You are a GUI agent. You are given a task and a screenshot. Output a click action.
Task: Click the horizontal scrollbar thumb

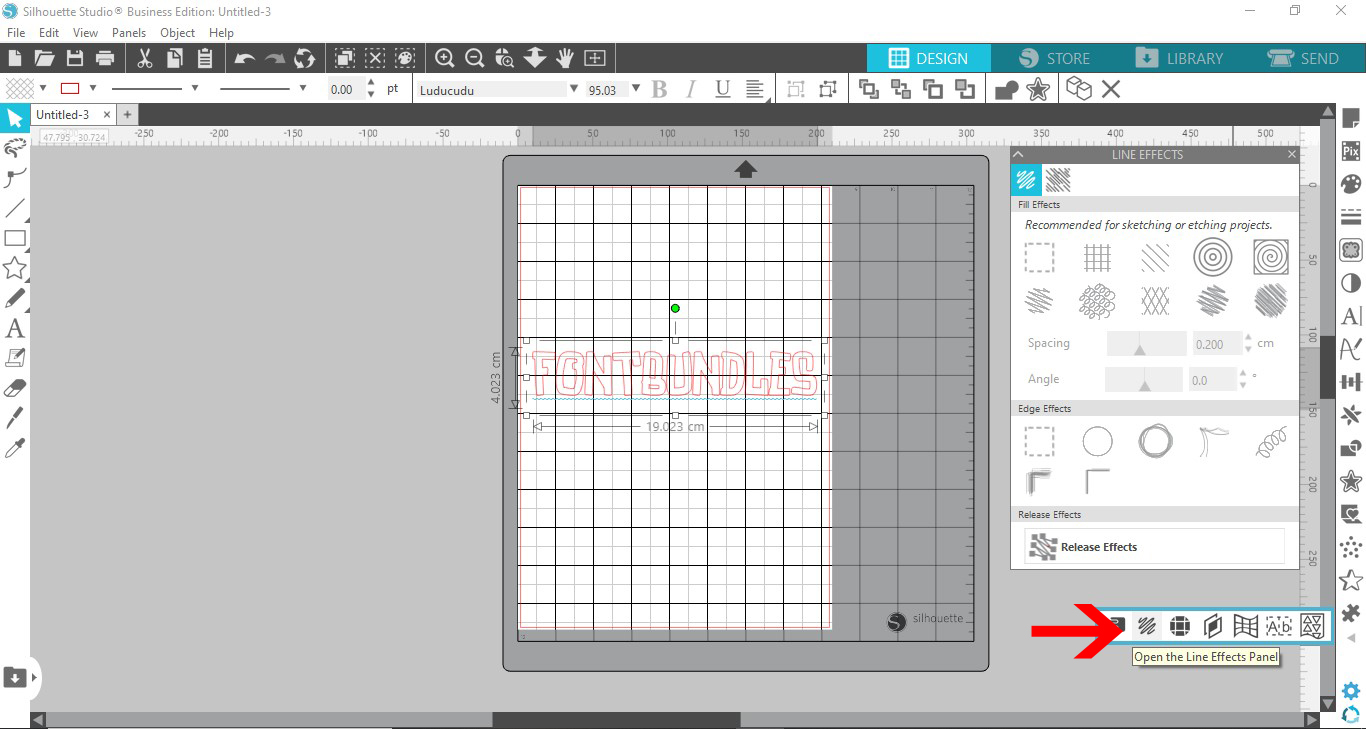[616, 719]
